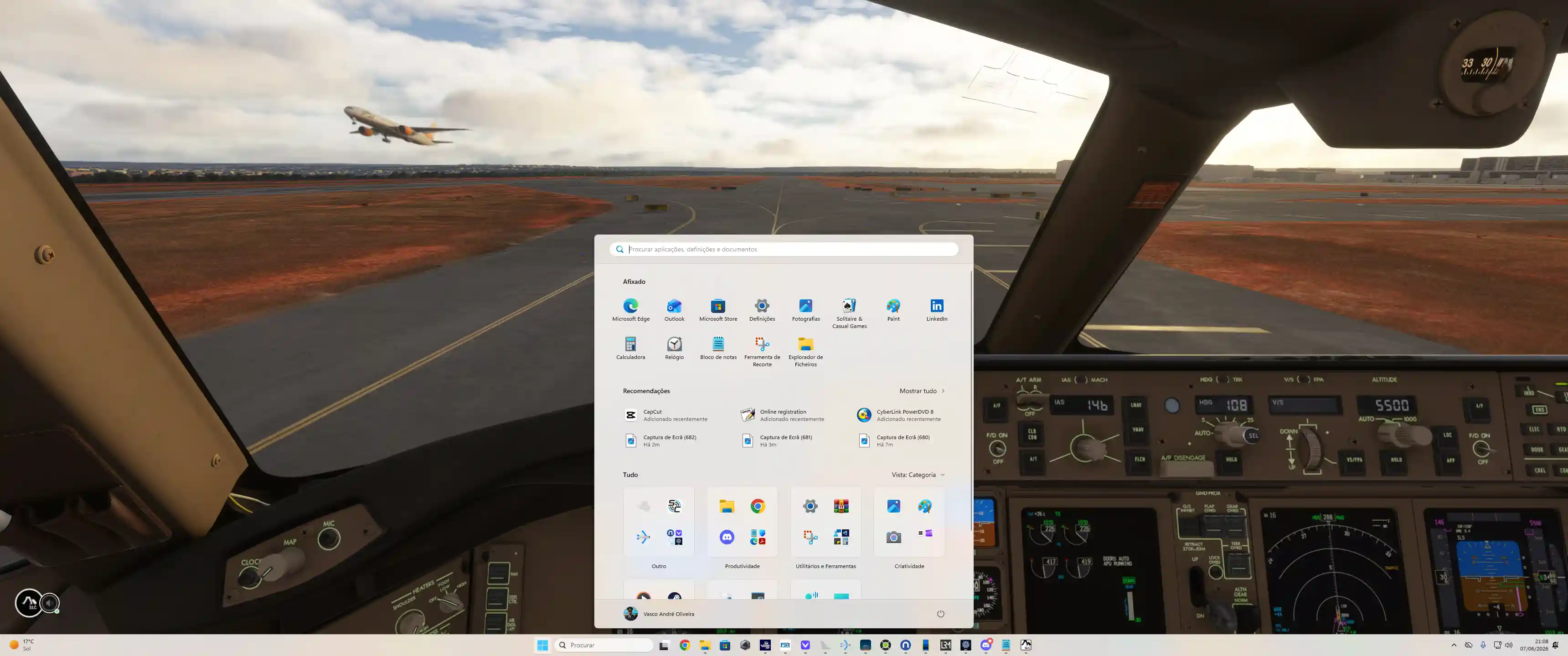Launch Ferramenta de Recorte
Image resolution: width=1568 pixels, height=656 pixels.
point(762,352)
